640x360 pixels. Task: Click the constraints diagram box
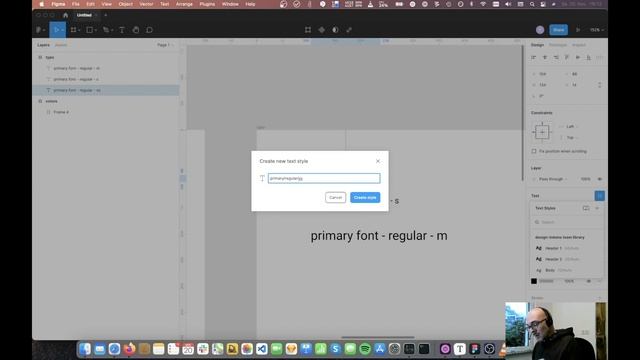[542, 132]
